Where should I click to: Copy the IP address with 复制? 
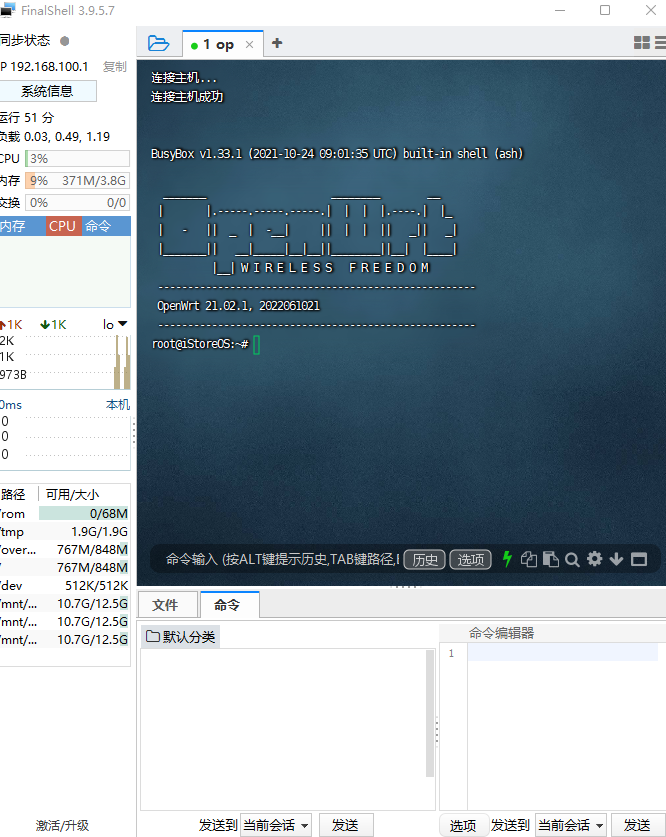coord(114,67)
